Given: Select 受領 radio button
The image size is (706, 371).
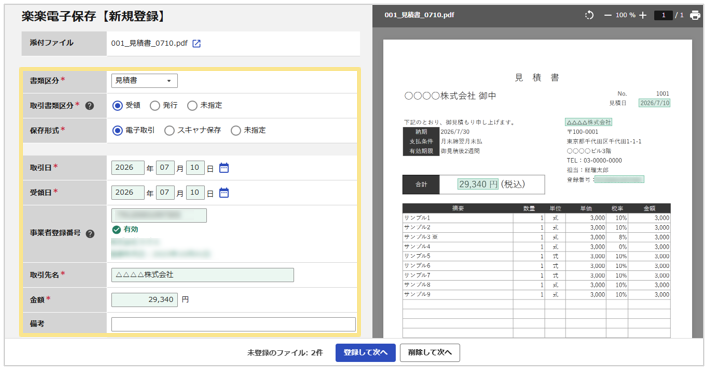Looking at the screenshot, I should tap(118, 106).
